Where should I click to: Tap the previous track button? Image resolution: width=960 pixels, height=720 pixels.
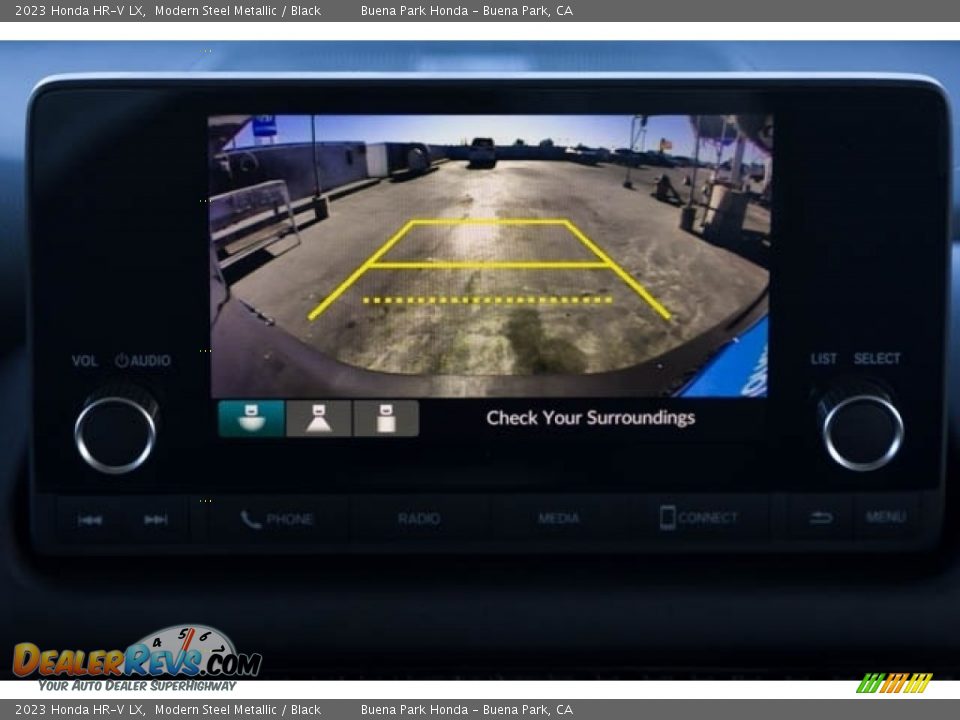click(90, 520)
